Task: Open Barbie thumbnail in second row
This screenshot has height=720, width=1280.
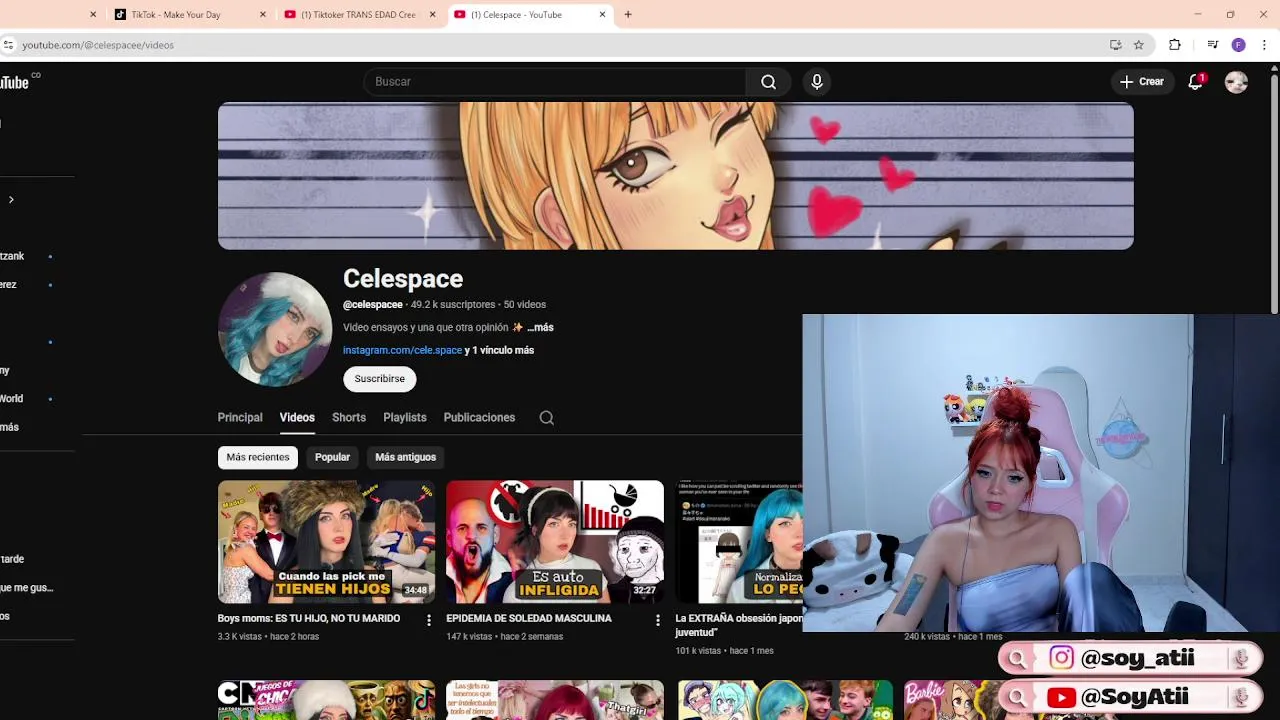Action: (951, 700)
